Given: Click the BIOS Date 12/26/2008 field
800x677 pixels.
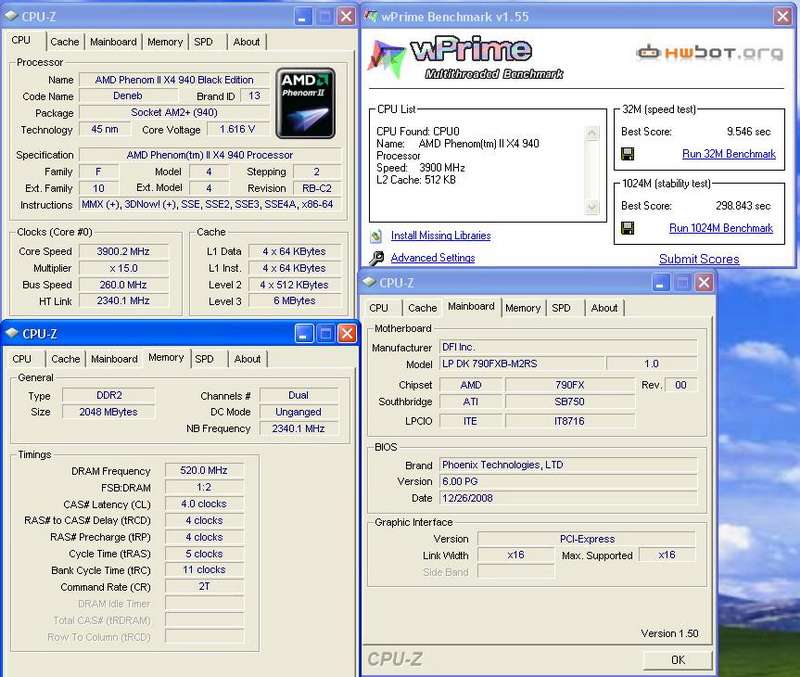Looking at the screenshot, I should click(x=568, y=498).
